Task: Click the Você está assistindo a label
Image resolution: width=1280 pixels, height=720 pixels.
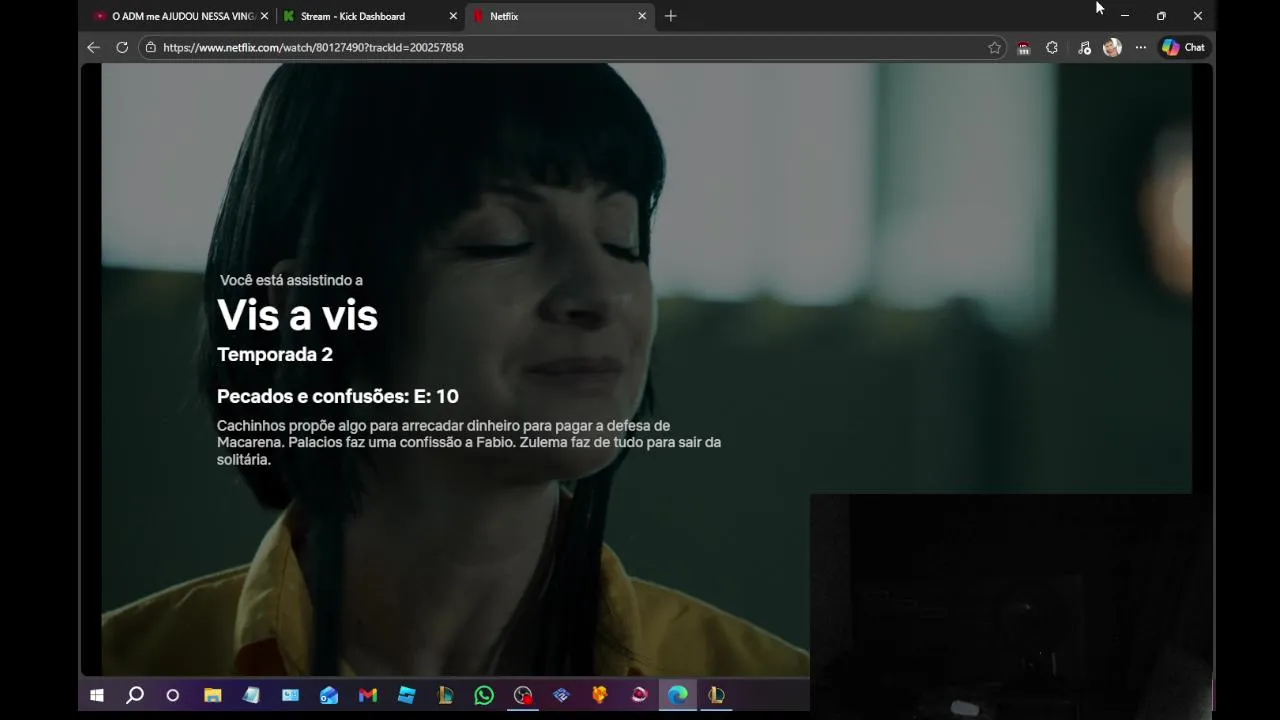Action: (291, 280)
